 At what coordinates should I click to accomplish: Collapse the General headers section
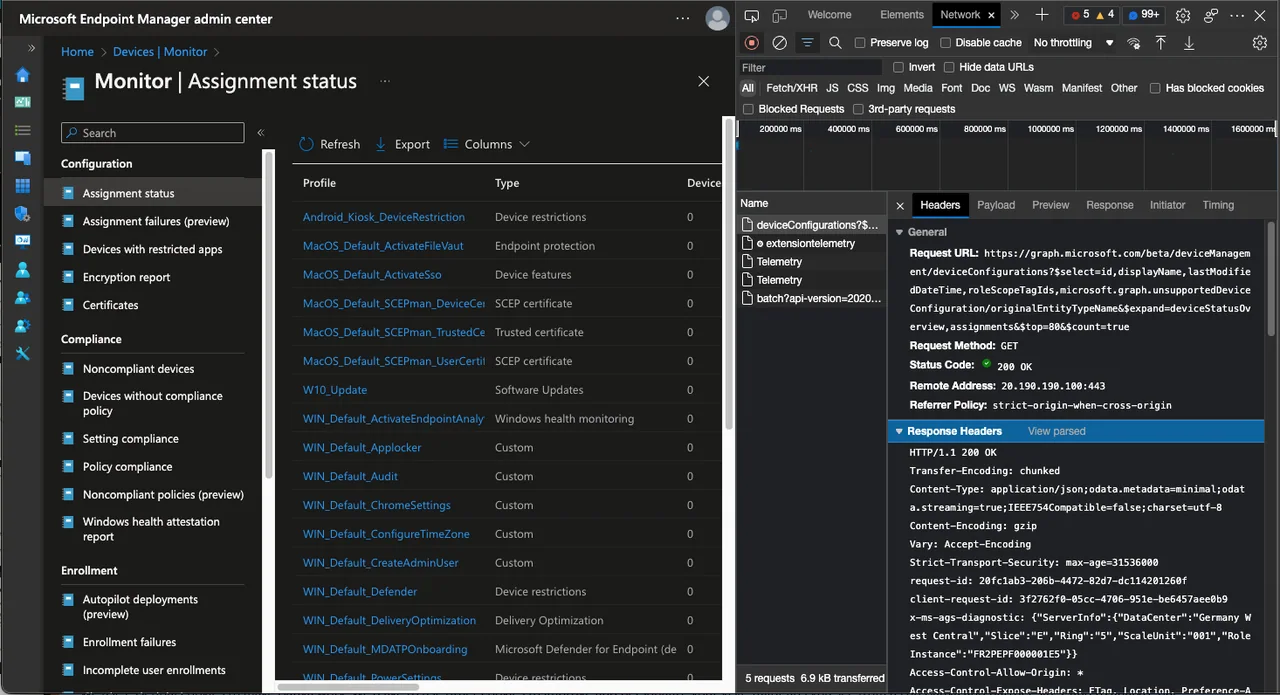tap(899, 232)
